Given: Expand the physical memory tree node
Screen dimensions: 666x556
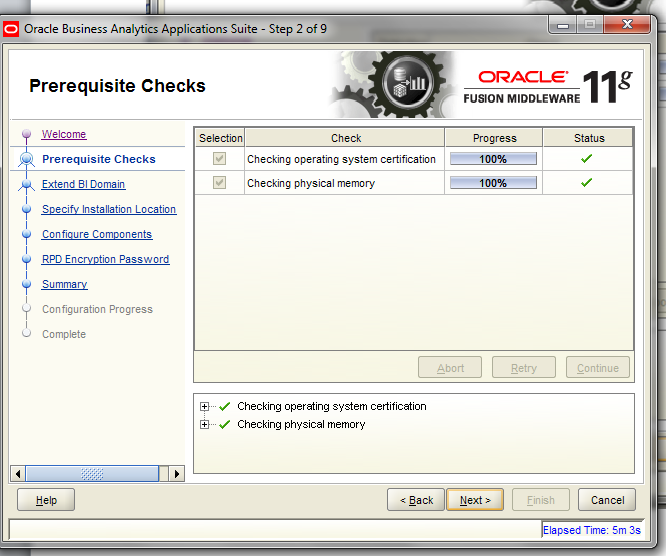Looking at the screenshot, I should (204, 424).
